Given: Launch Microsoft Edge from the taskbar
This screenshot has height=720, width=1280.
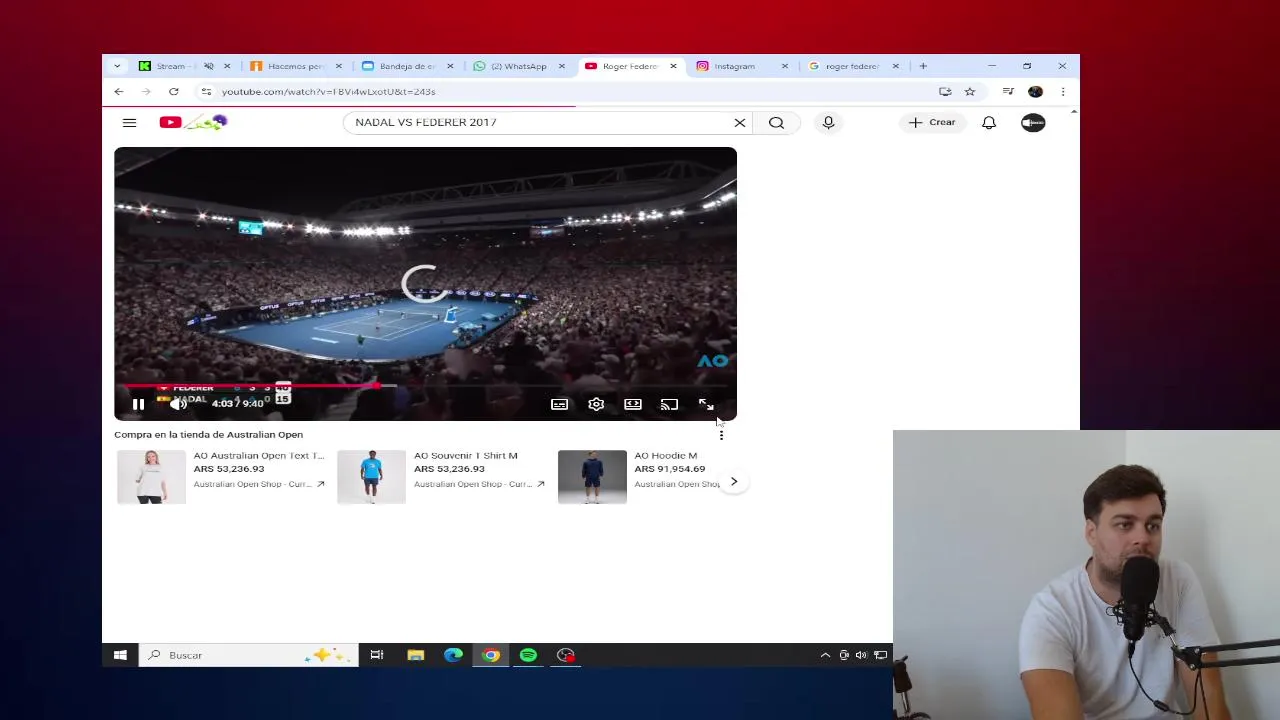Looking at the screenshot, I should pyautogui.click(x=453, y=655).
